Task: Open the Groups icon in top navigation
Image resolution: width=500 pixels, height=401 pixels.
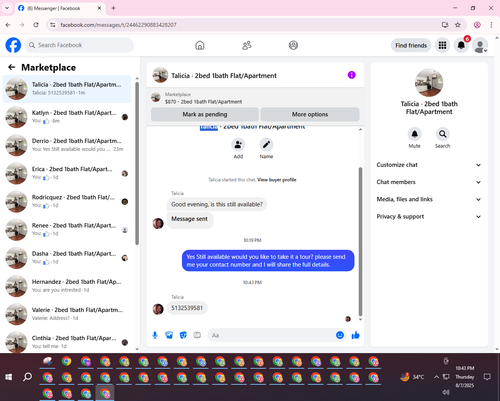Action: point(293,45)
